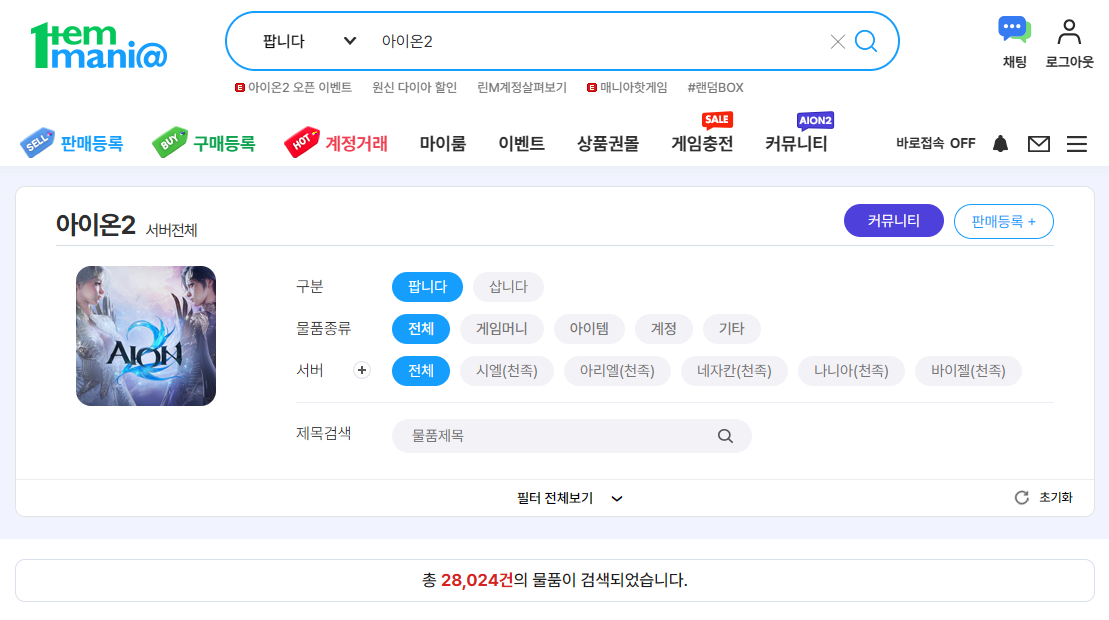Open 린M계정살펴보기 link
This screenshot has height=620, width=1109.
[x=522, y=88]
